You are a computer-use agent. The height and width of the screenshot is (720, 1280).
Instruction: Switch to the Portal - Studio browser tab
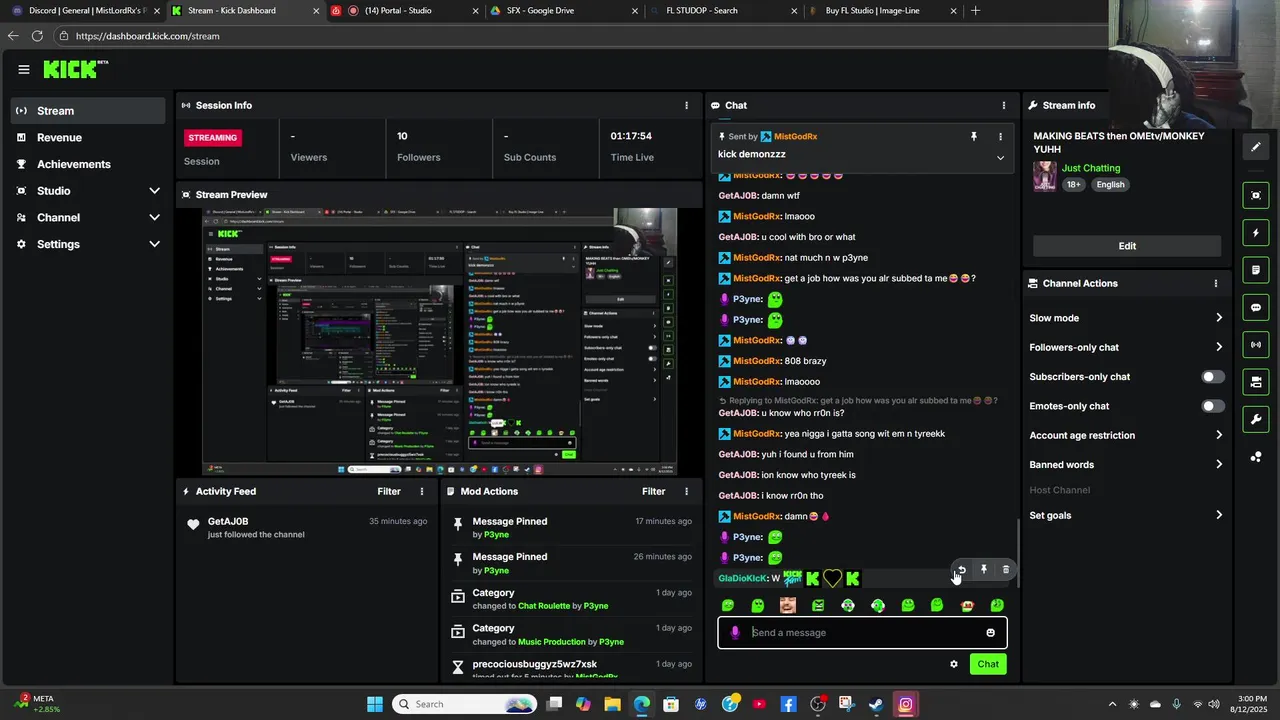coord(404,11)
